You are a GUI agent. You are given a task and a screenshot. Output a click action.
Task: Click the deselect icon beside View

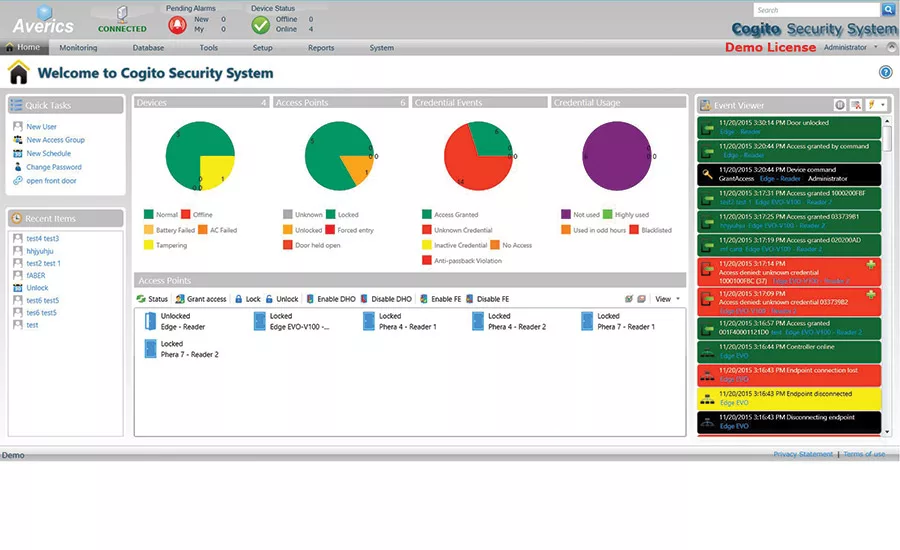click(x=642, y=299)
